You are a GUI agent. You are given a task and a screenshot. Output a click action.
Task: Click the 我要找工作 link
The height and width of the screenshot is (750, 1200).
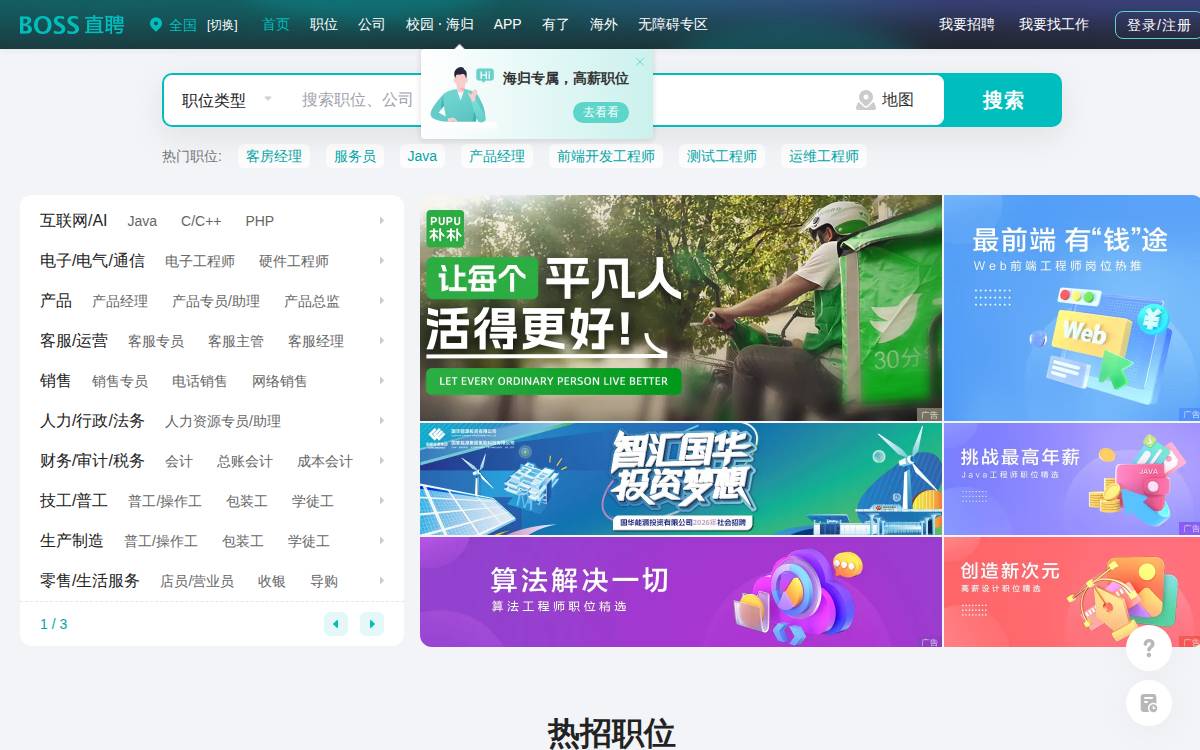tap(1054, 24)
